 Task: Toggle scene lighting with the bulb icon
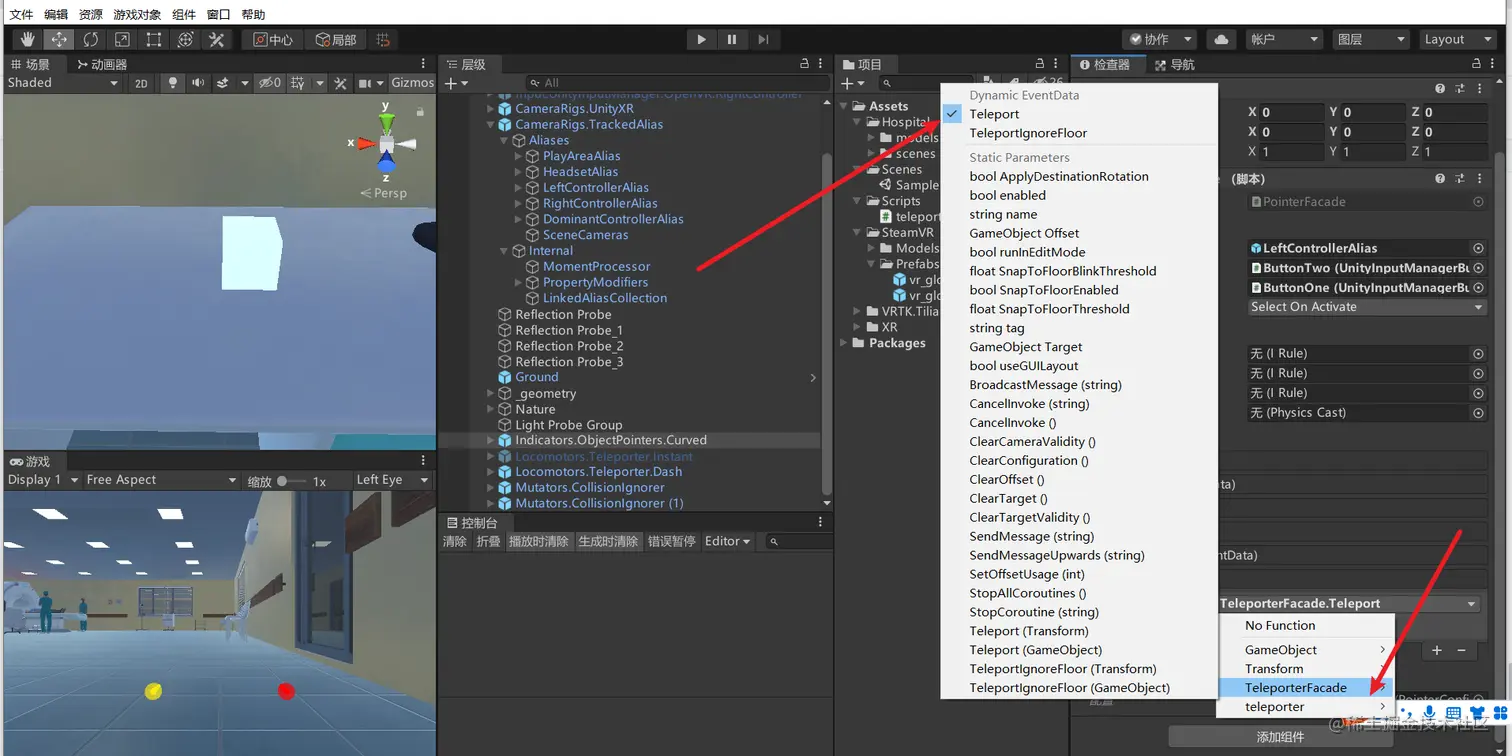point(173,83)
